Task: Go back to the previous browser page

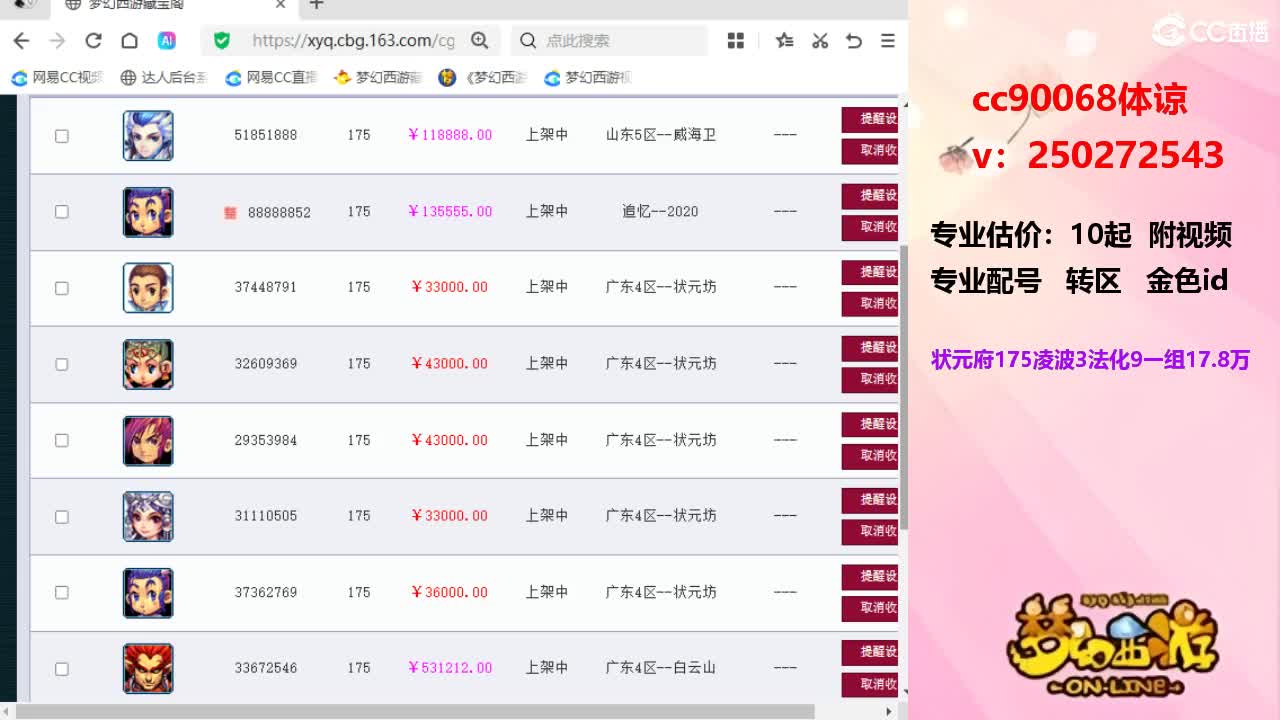Action: (x=21, y=41)
